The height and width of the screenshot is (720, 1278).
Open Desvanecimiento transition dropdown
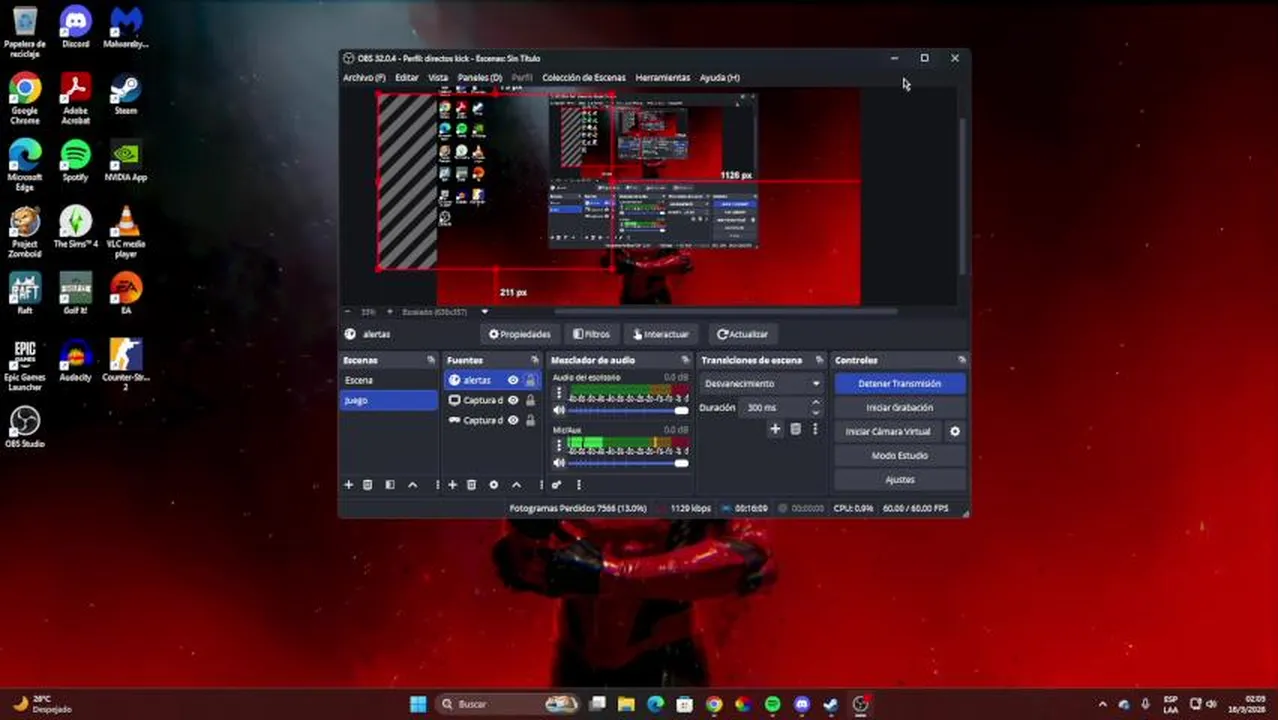762,383
